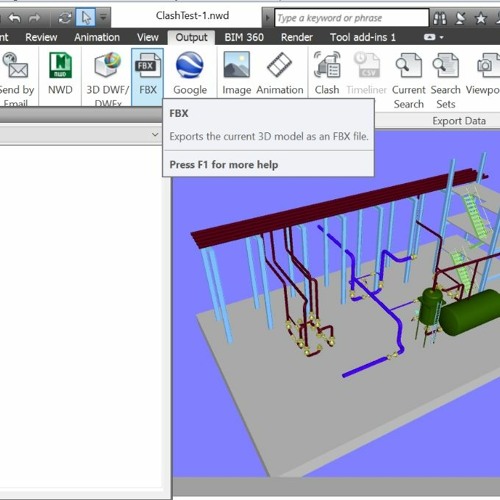Open the quick access toolbar customize dropdown
The width and height of the screenshot is (500, 500).
point(103,17)
